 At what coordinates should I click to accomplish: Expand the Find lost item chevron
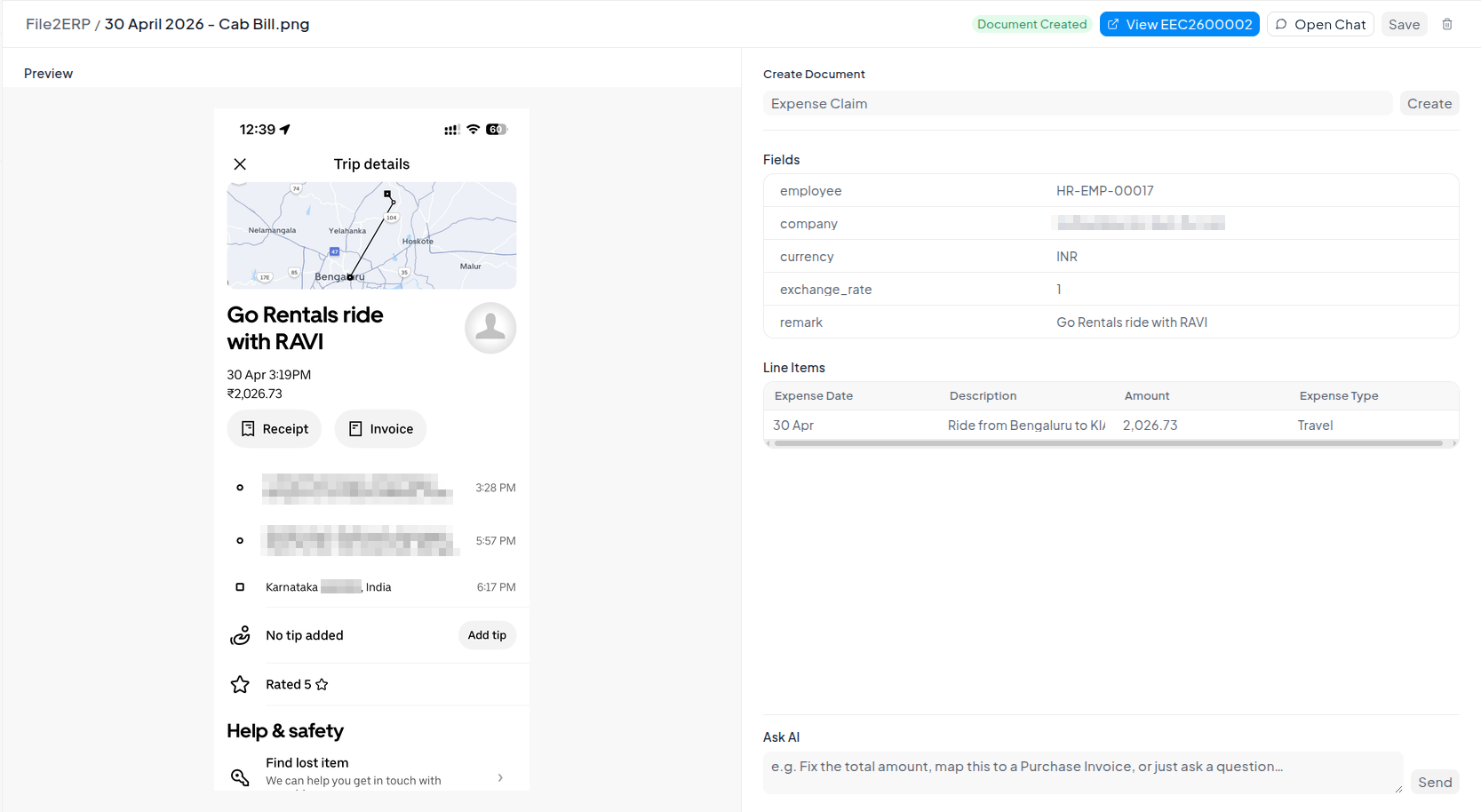(500, 777)
